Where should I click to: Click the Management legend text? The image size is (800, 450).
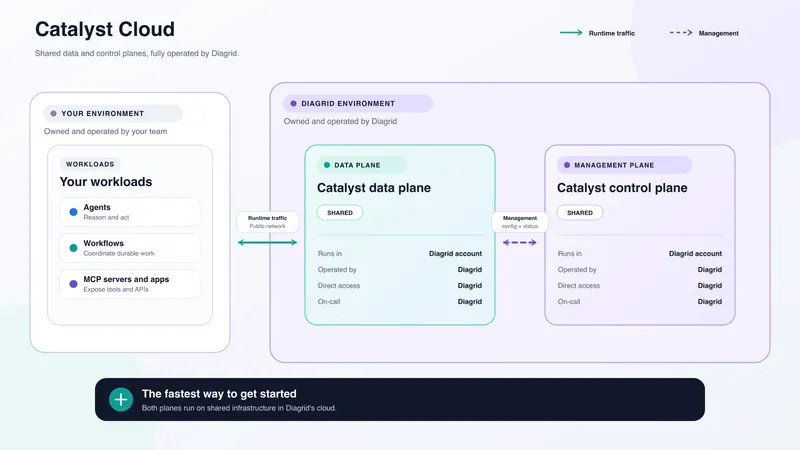(x=718, y=33)
